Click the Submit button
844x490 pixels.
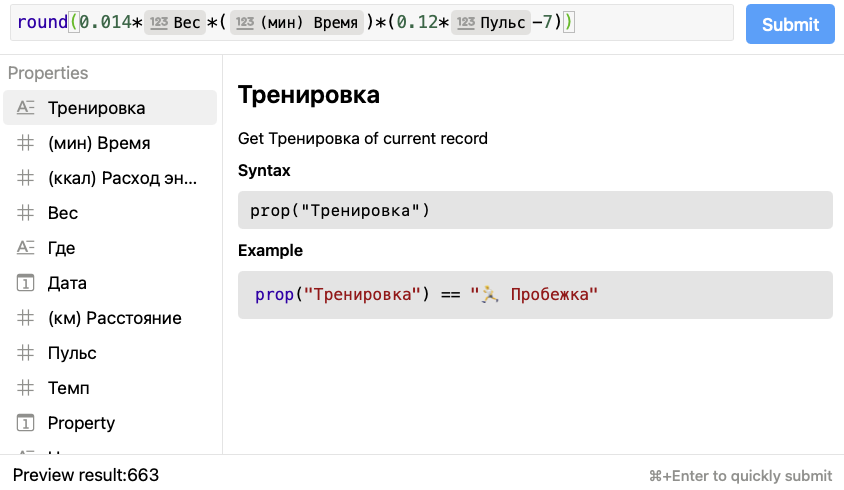pos(790,24)
